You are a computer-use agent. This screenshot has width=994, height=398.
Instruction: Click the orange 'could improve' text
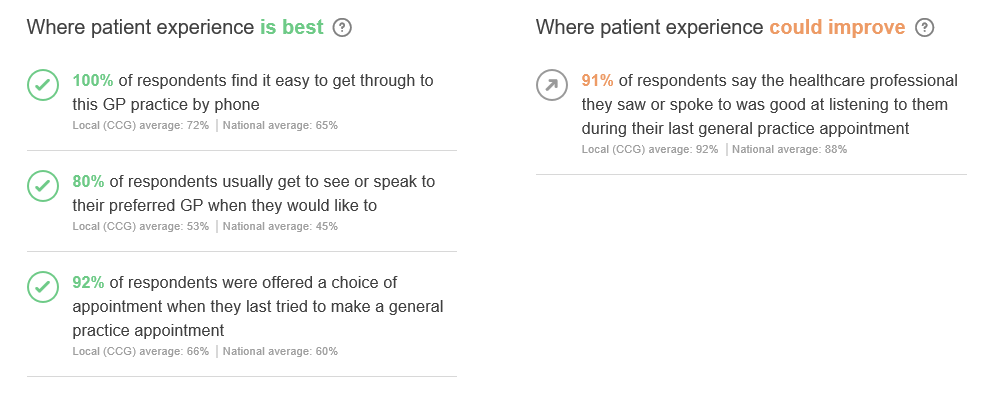[837, 28]
